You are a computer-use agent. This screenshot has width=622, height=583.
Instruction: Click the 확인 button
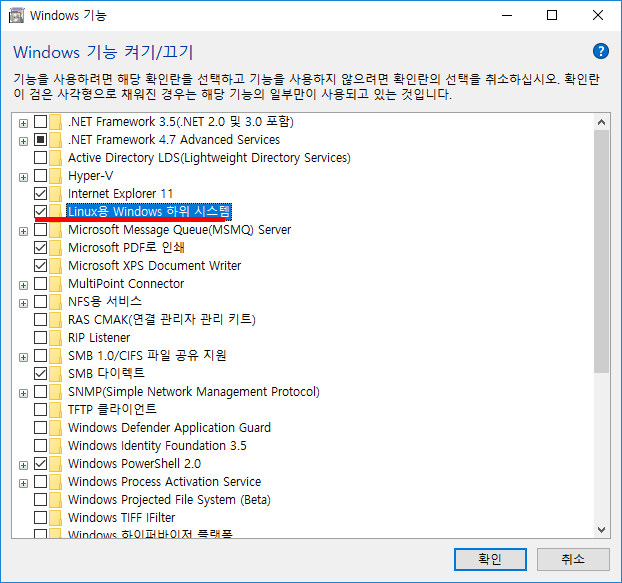(490, 559)
